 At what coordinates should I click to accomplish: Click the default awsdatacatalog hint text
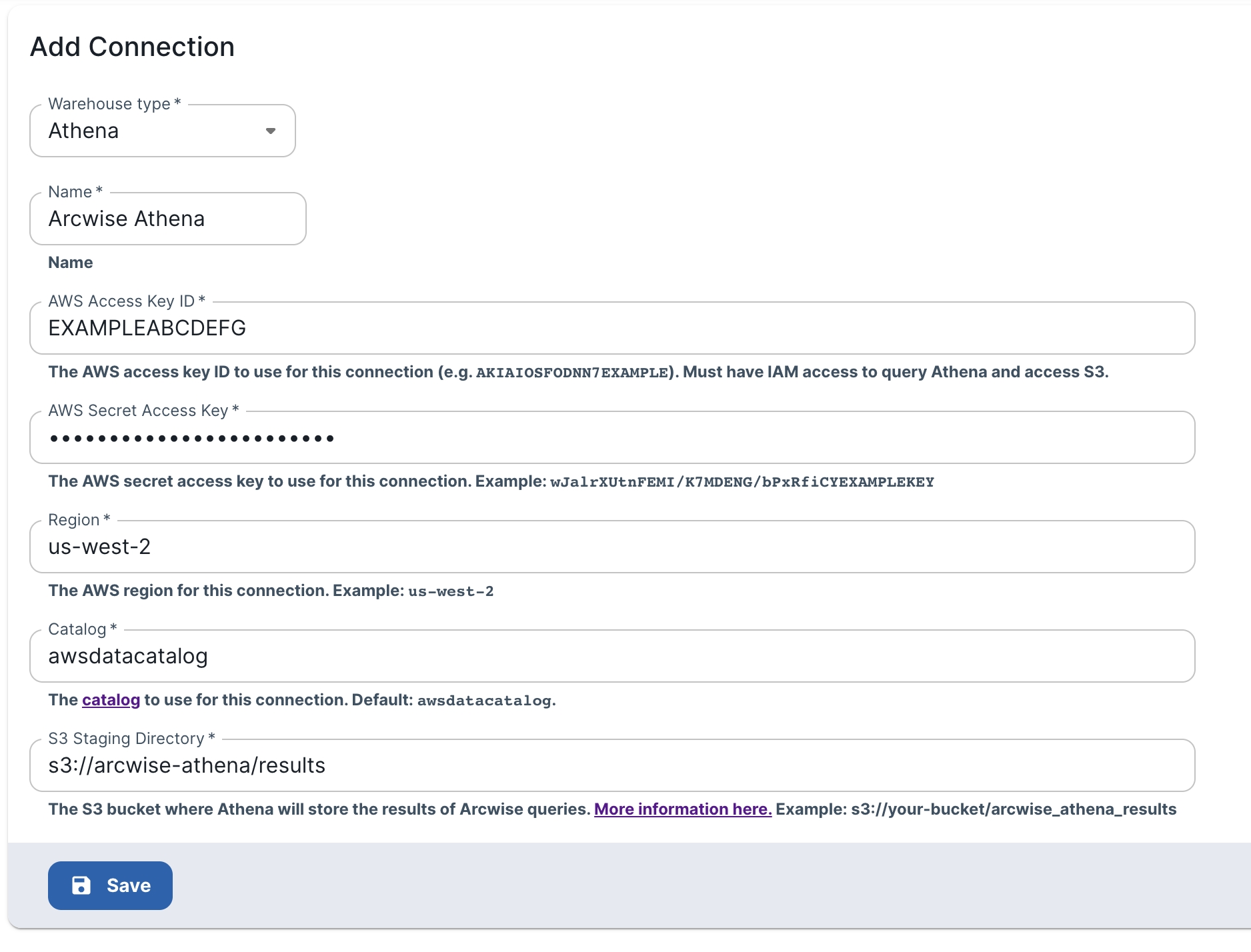[x=484, y=701]
